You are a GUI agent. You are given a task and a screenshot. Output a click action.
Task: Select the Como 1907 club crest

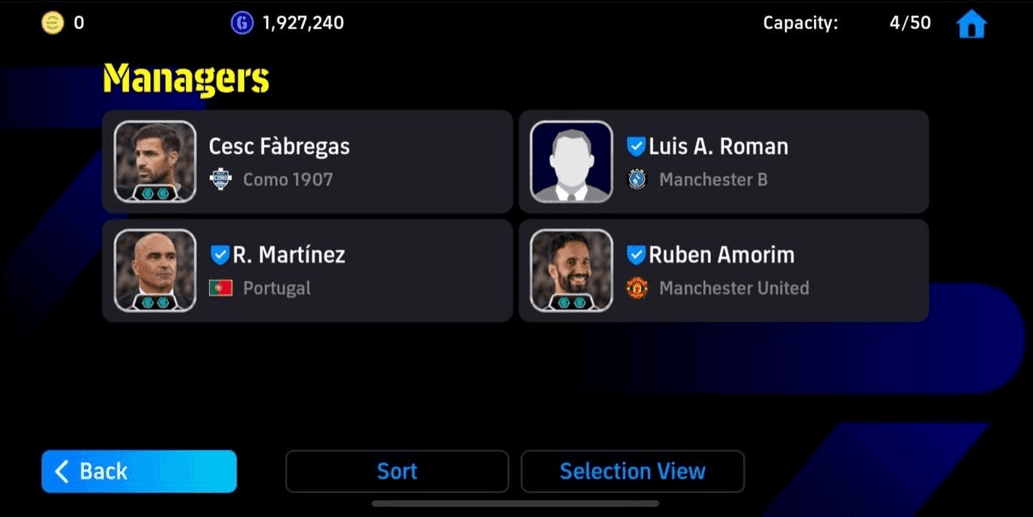point(220,179)
